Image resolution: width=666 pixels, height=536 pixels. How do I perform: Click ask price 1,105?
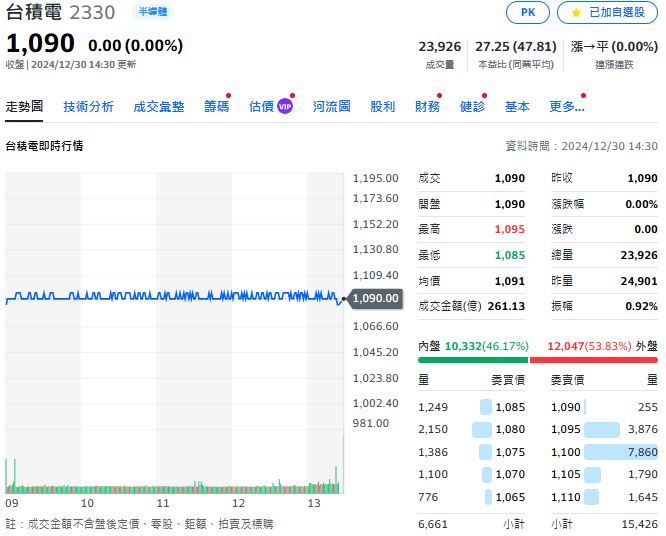pos(565,474)
